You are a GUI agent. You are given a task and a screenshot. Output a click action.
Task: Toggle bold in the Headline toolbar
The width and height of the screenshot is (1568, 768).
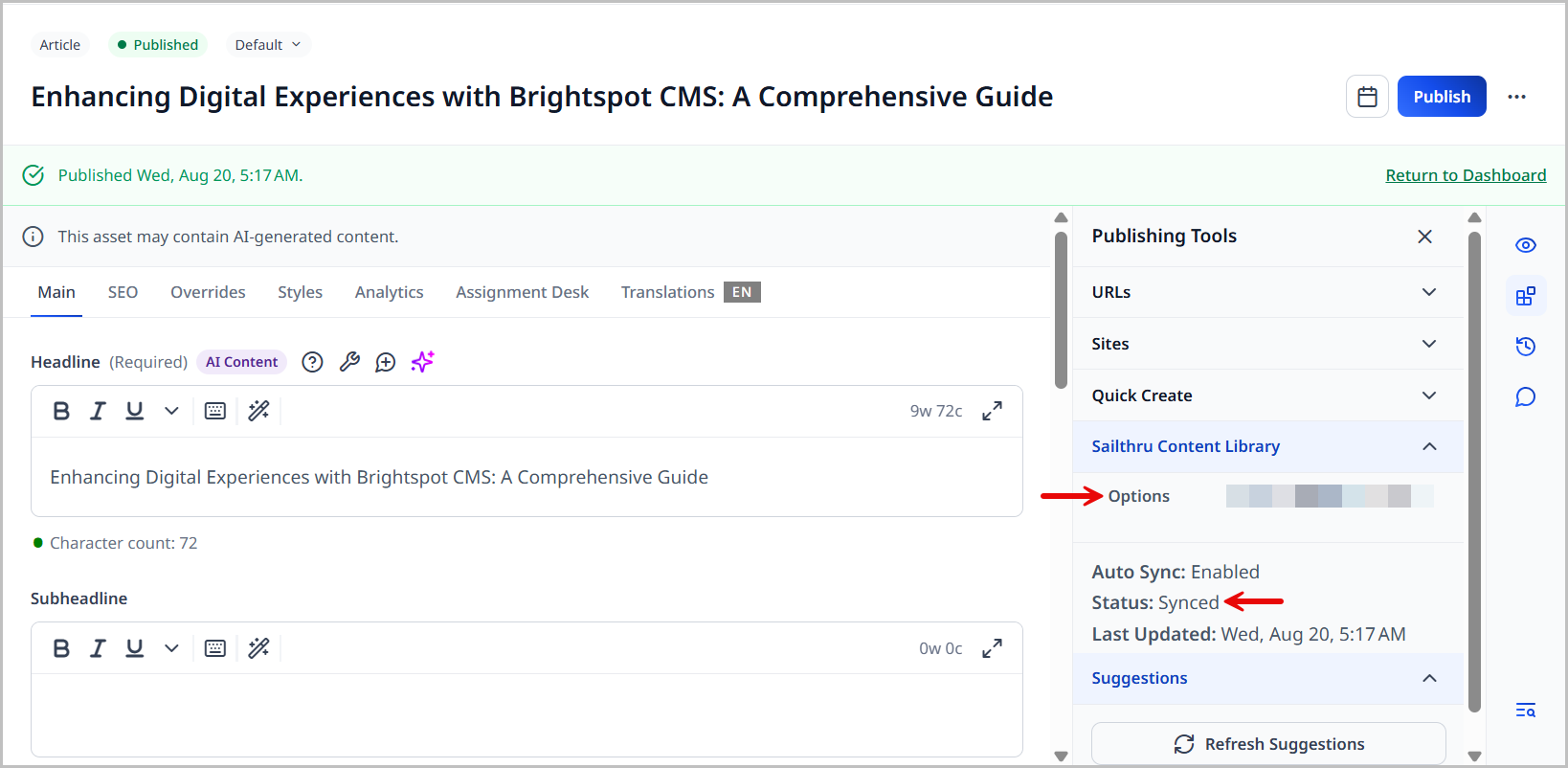[x=61, y=411]
